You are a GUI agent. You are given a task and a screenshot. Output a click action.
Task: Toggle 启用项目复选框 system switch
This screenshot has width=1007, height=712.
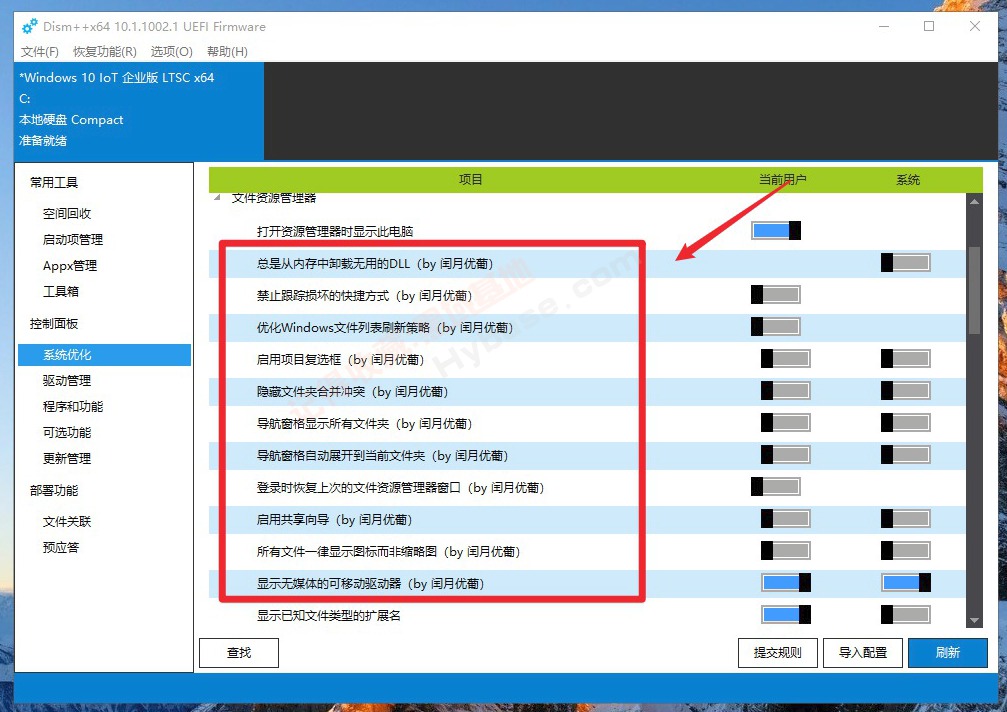pos(906,358)
